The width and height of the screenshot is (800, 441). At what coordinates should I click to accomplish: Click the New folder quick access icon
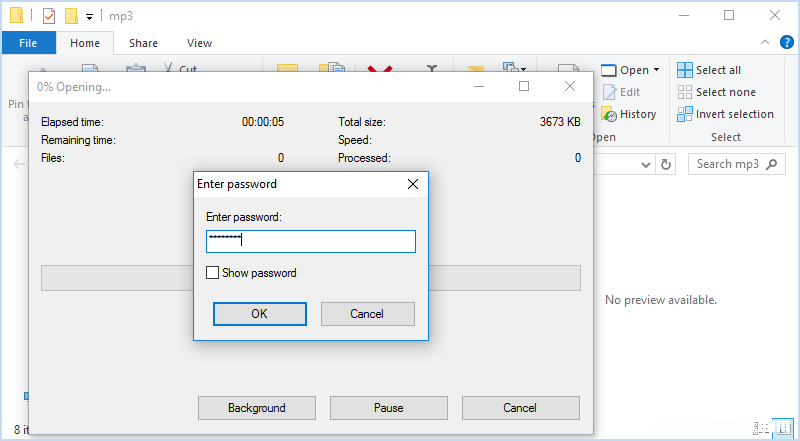pyautogui.click(x=71, y=16)
